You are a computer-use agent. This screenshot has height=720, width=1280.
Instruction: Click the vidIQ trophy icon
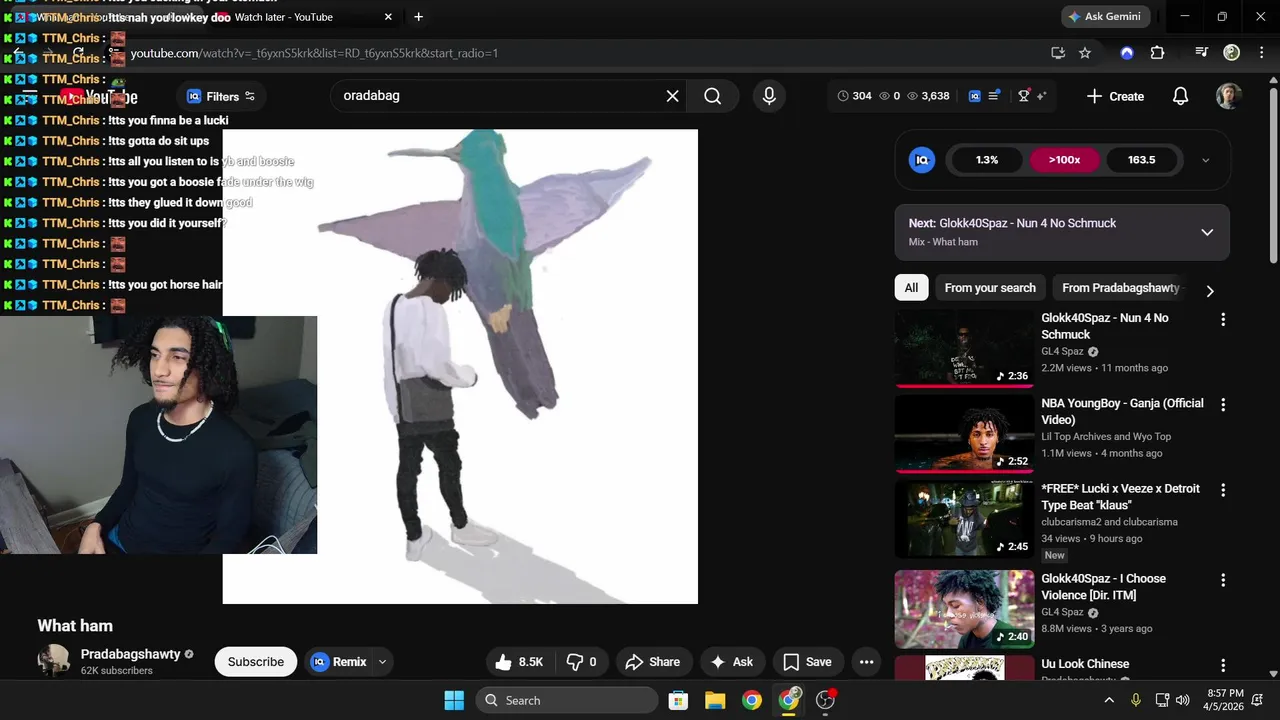point(1024,96)
